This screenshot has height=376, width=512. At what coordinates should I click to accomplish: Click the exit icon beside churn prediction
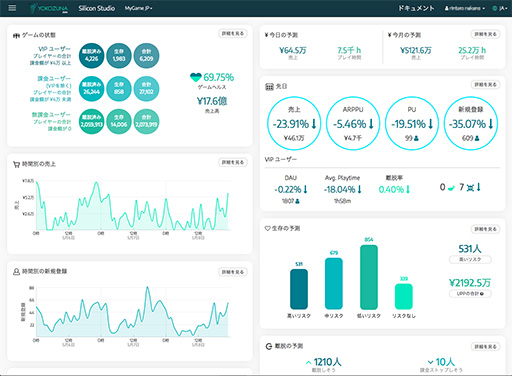(269, 346)
